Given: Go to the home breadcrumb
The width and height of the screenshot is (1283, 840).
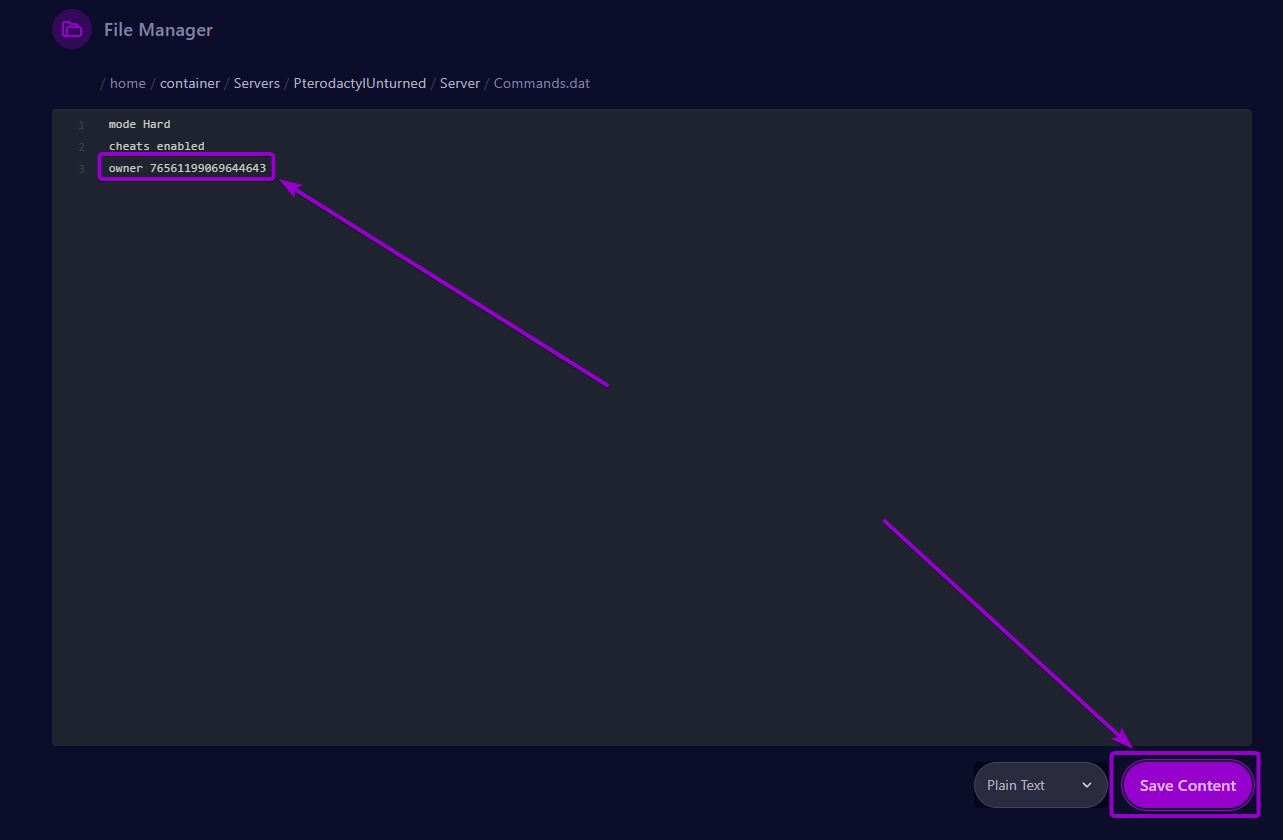Looking at the screenshot, I should pos(127,83).
